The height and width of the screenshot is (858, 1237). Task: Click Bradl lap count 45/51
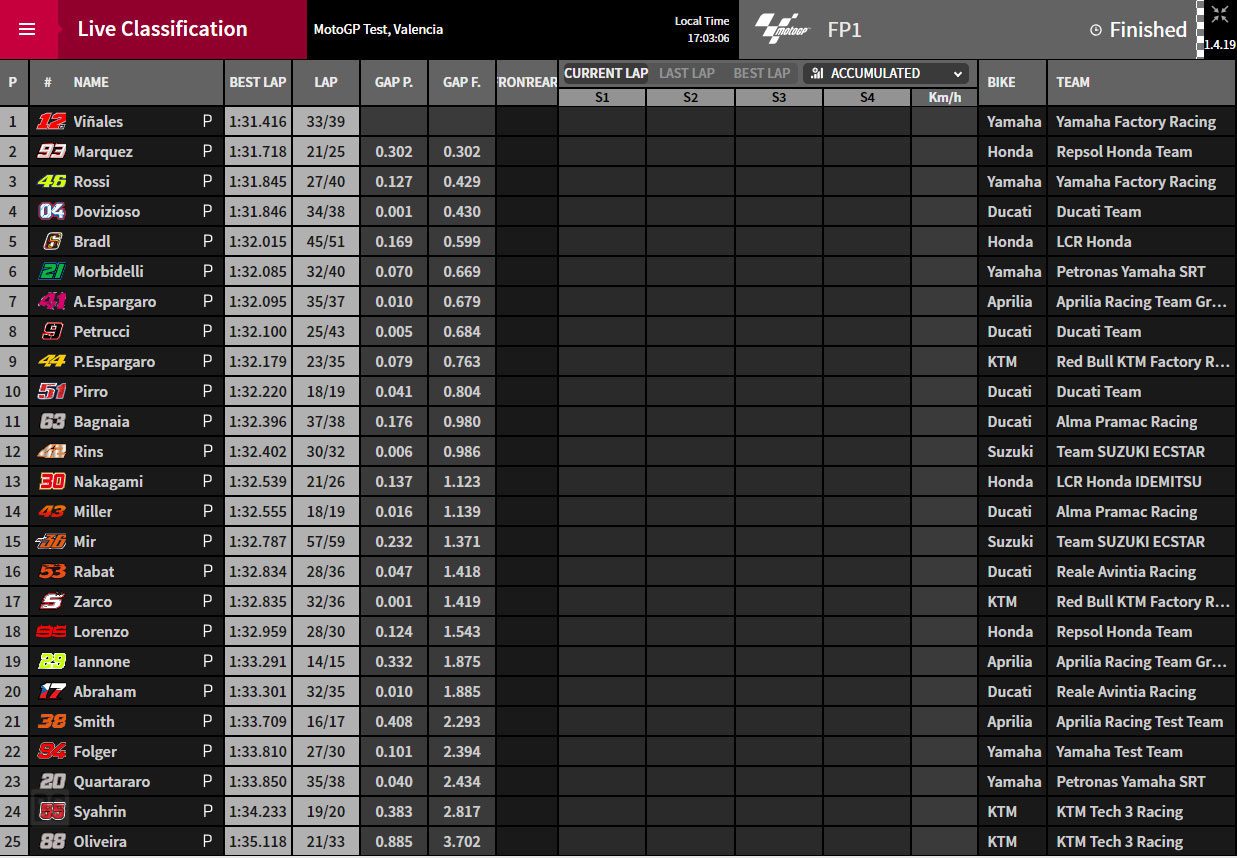pos(326,241)
